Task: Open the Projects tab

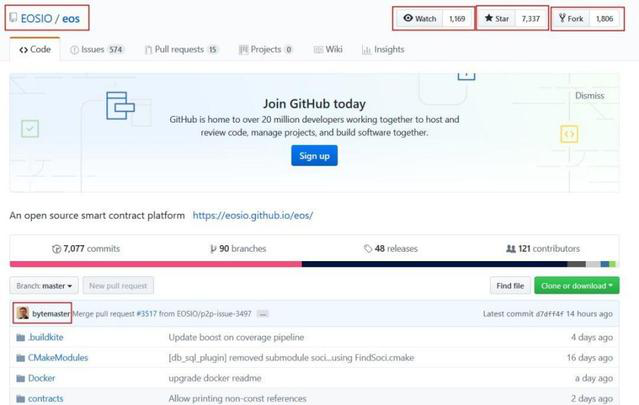Action: [265, 50]
